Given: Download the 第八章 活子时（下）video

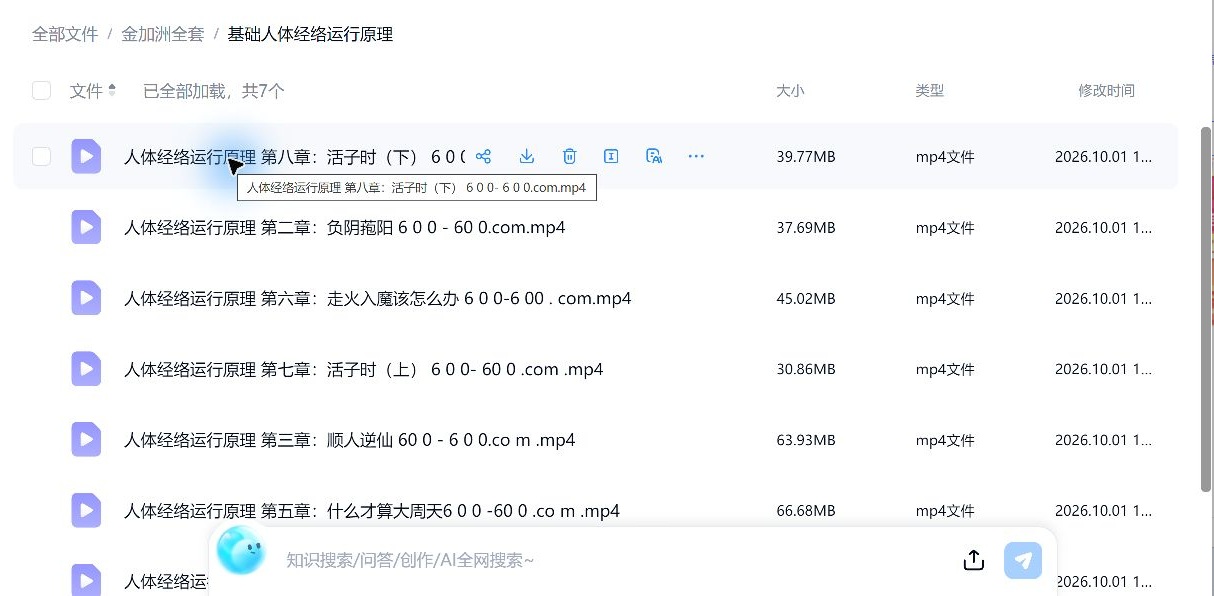Looking at the screenshot, I should (527, 156).
